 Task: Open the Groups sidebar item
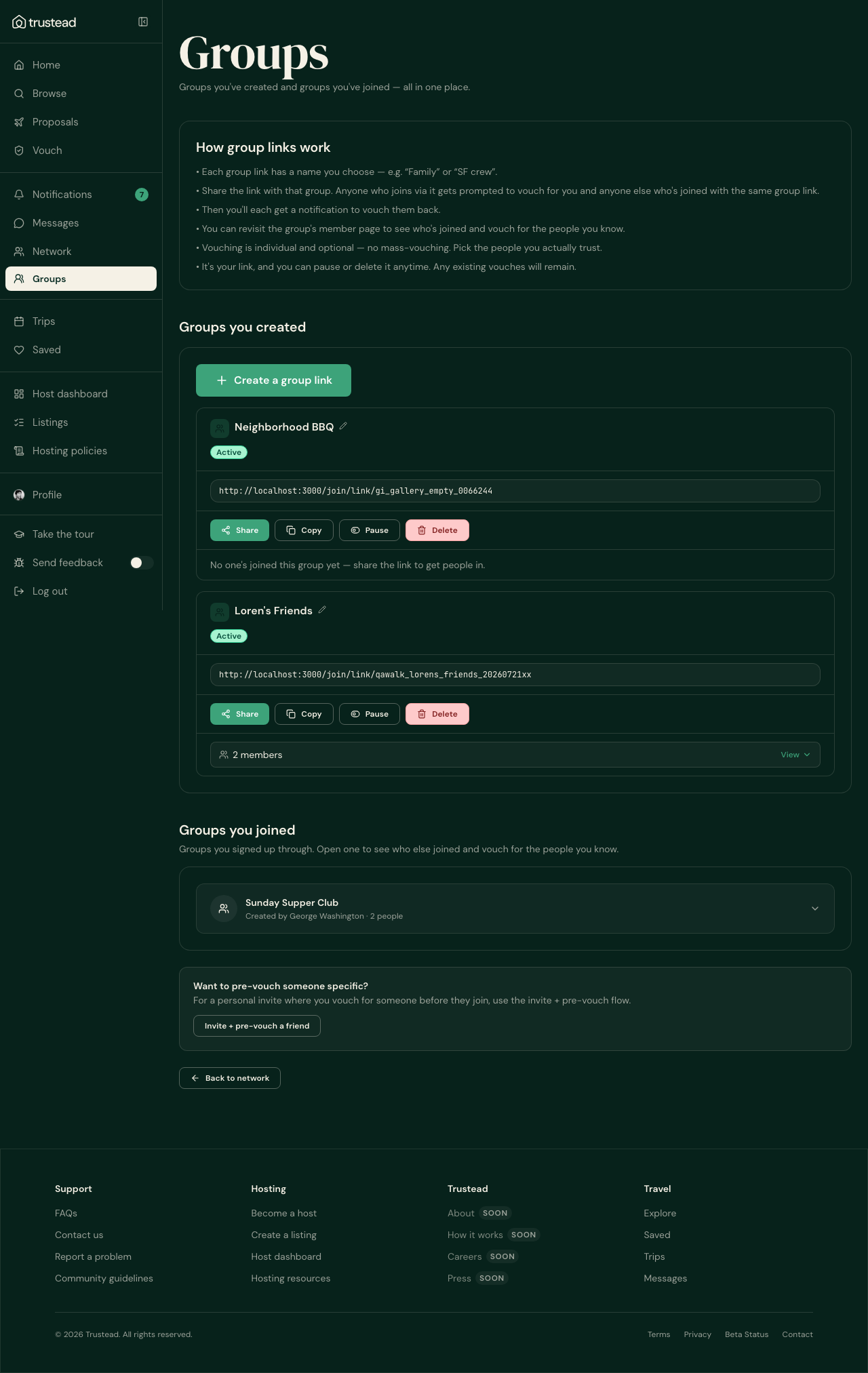tap(81, 279)
